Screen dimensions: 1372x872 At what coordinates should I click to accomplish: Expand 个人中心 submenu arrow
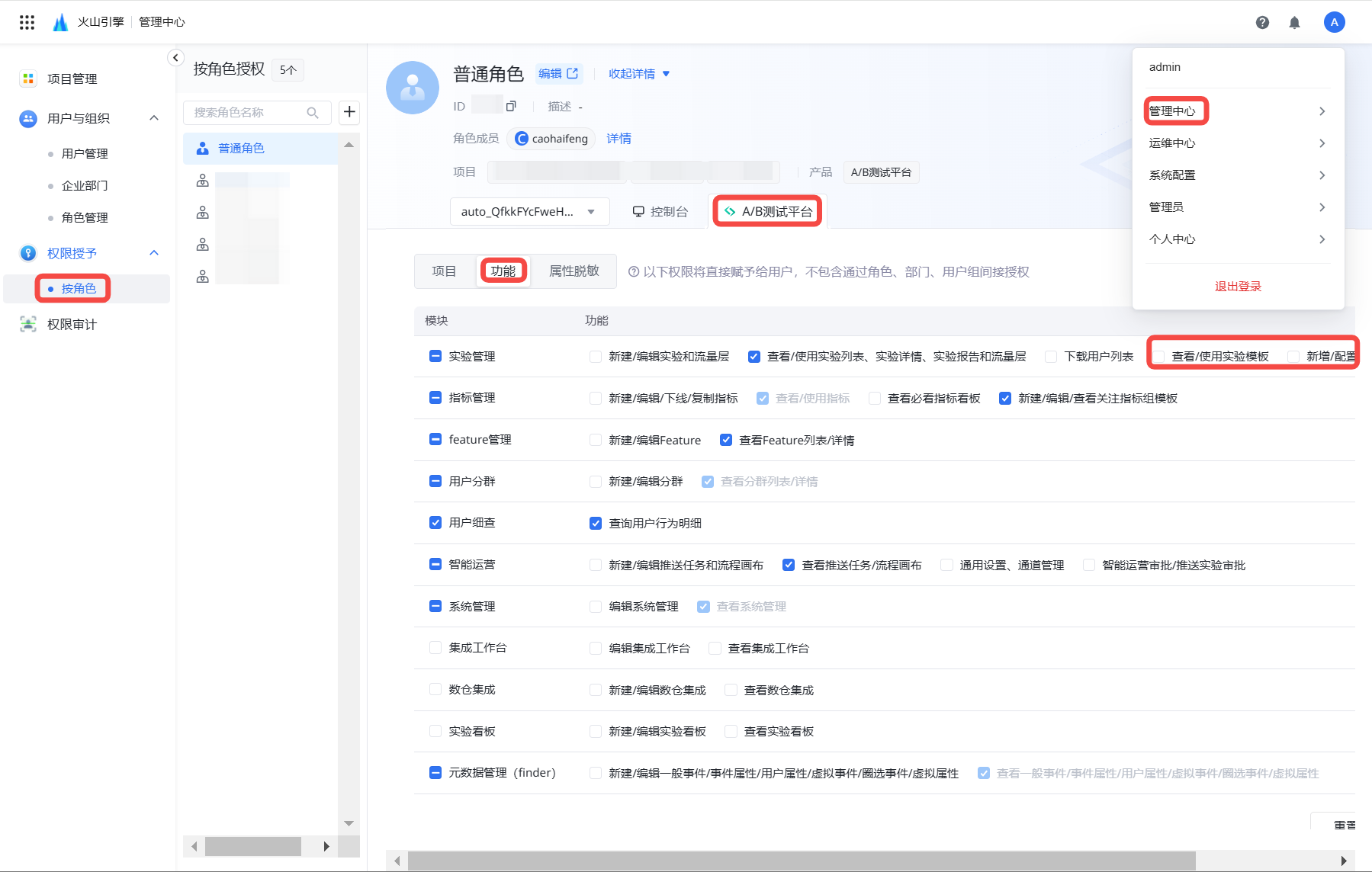[1322, 239]
